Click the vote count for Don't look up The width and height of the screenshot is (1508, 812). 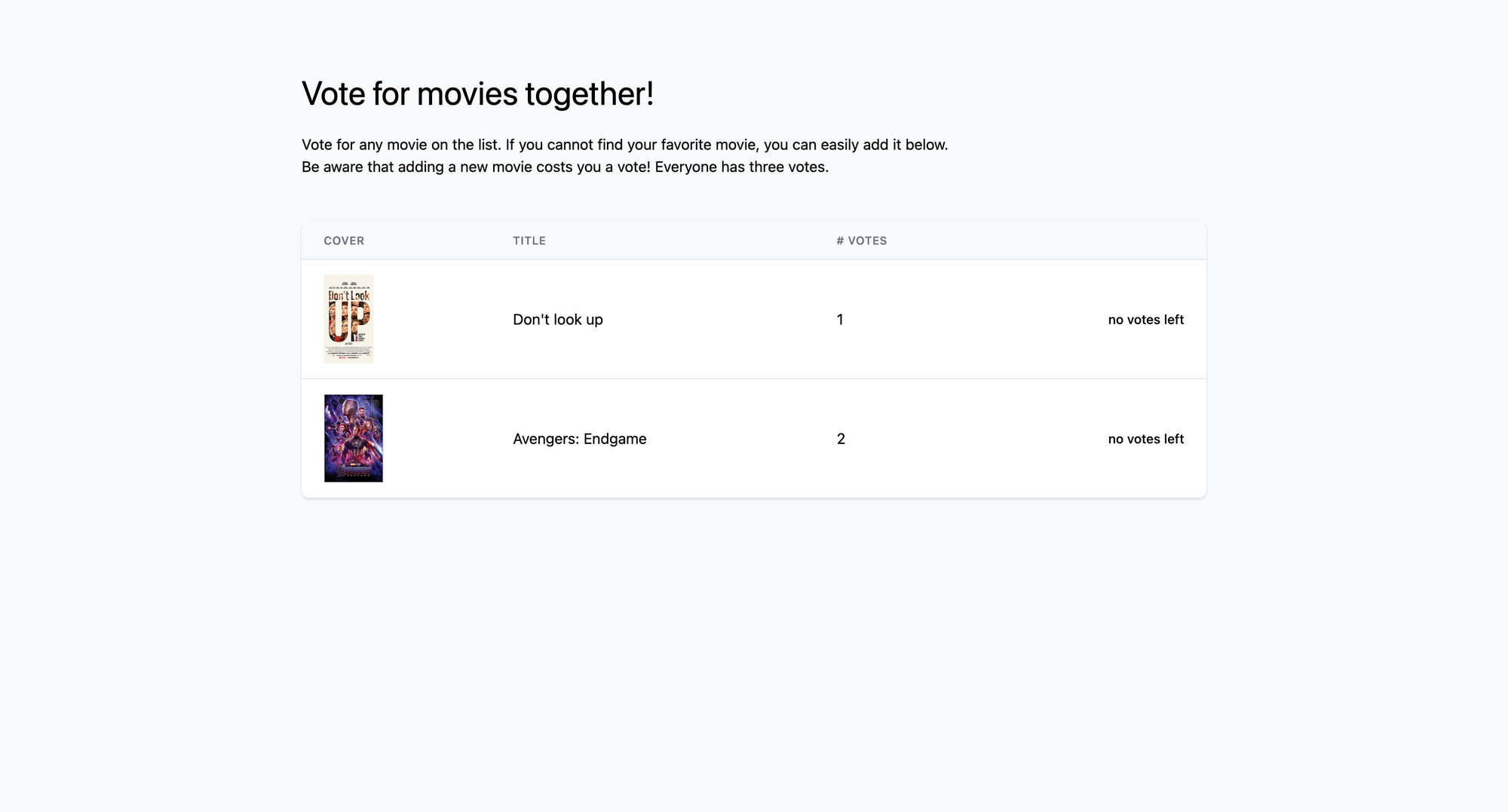coord(840,319)
